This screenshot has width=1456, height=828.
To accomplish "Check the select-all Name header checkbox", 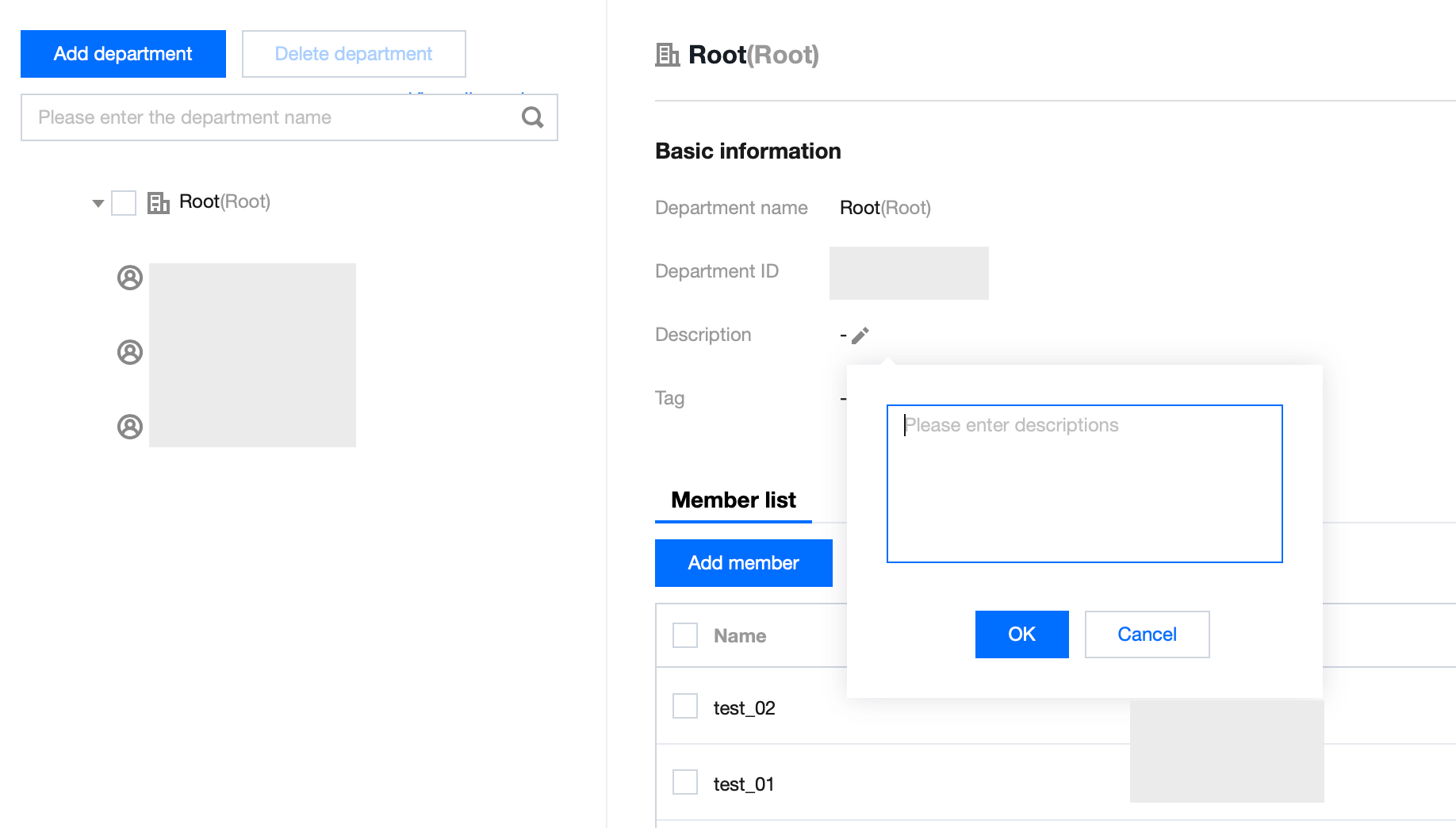I will 684,635.
